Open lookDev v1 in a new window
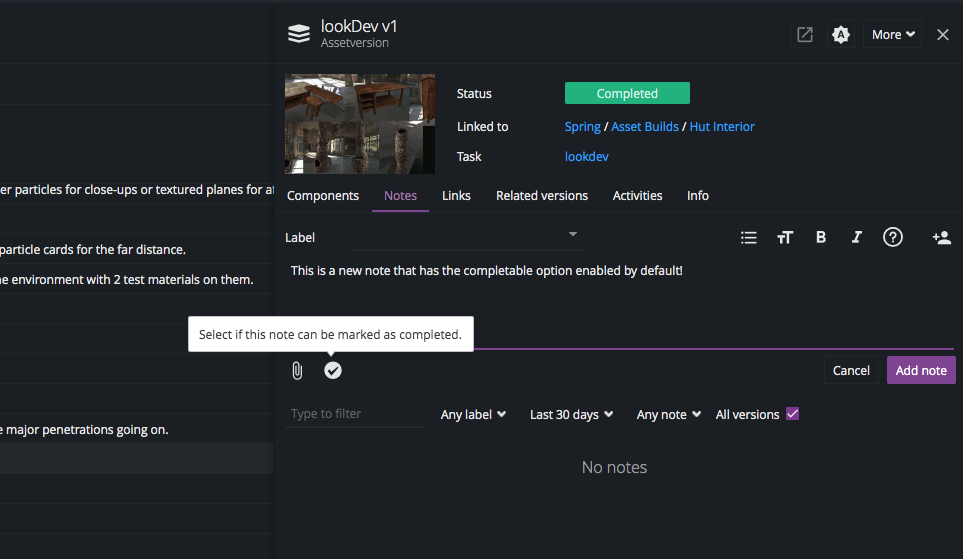Image resolution: width=963 pixels, height=559 pixels. (x=805, y=34)
